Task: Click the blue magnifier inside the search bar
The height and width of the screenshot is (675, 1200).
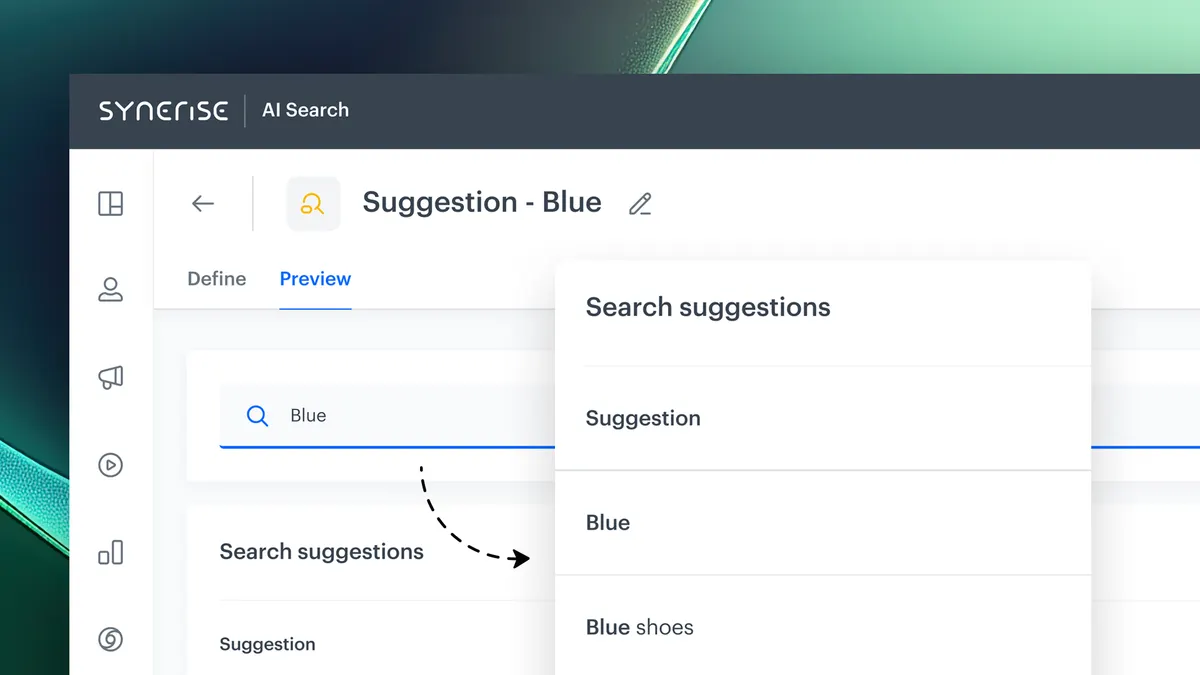Action: (x=257, y=415)
